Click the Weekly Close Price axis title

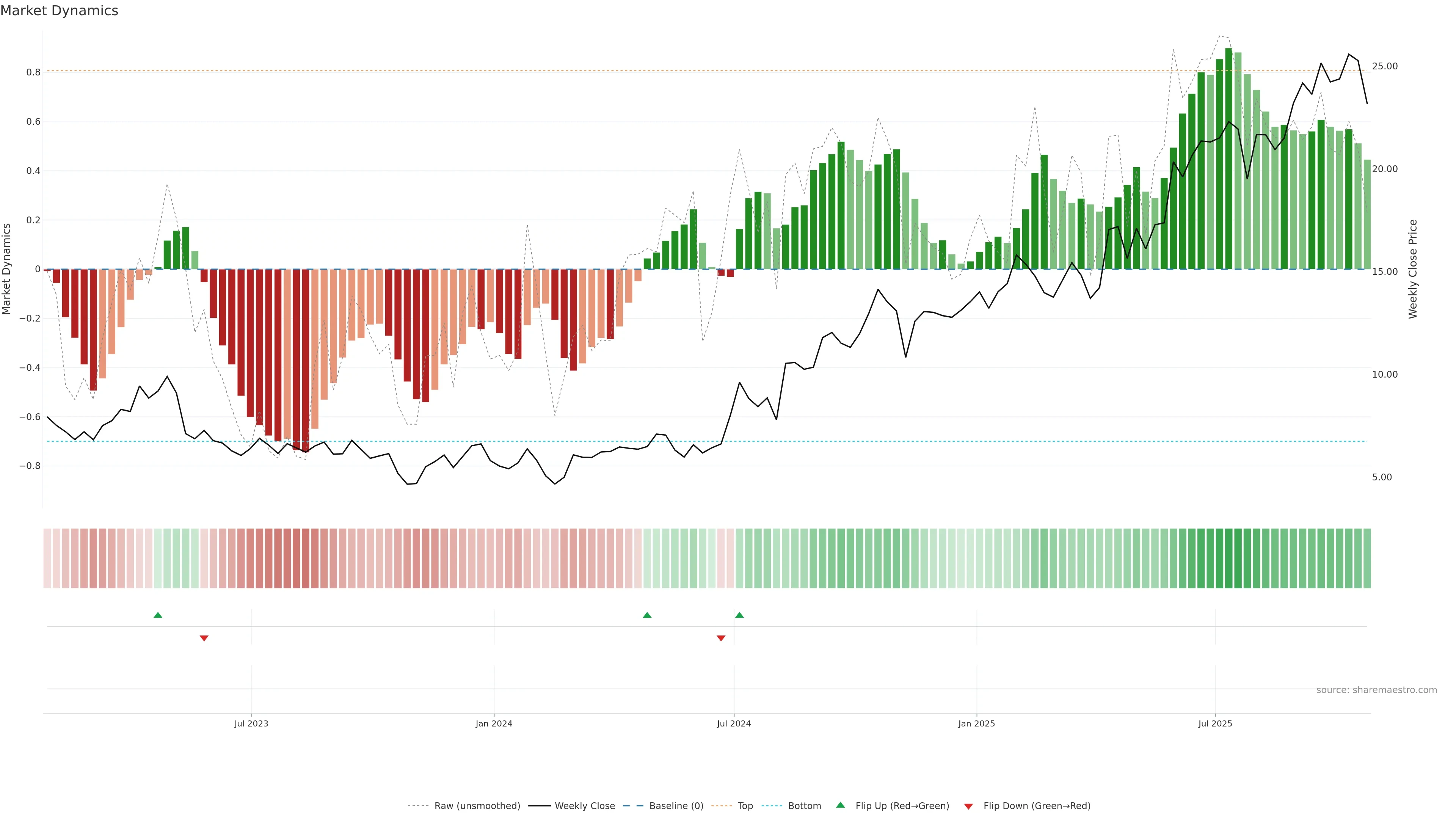pos(1412,269)
